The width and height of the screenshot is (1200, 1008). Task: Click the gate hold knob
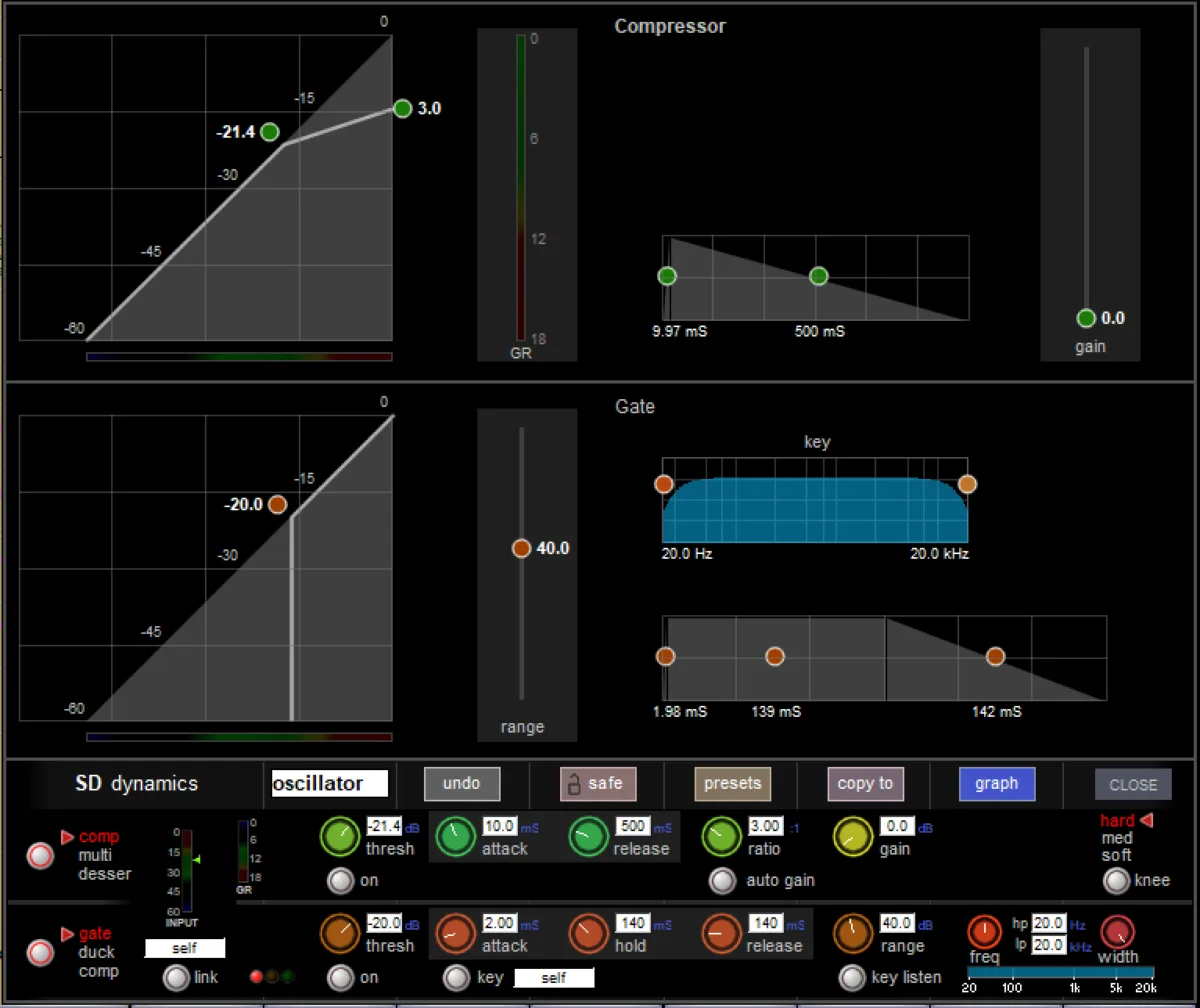tap(590, 934)
